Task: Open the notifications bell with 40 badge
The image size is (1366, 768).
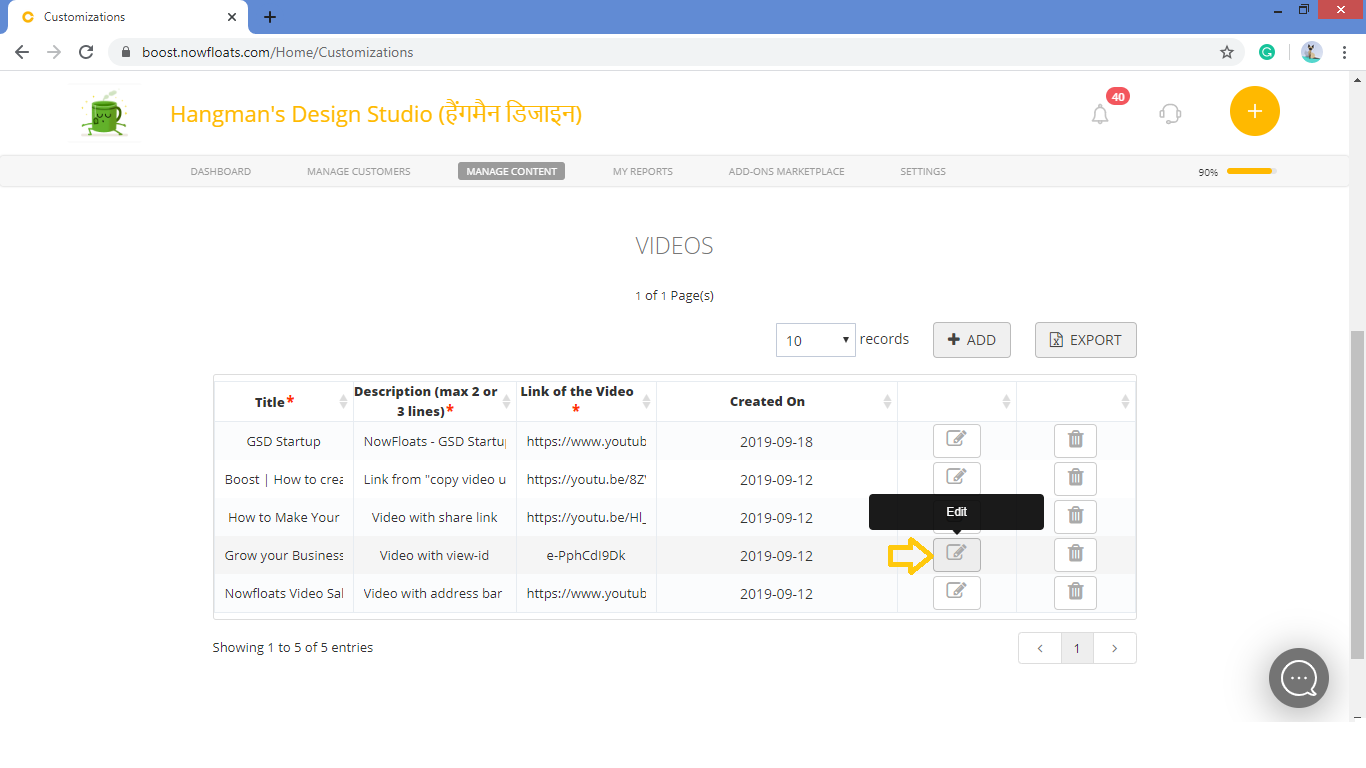Action: [x=1100, y=114]
